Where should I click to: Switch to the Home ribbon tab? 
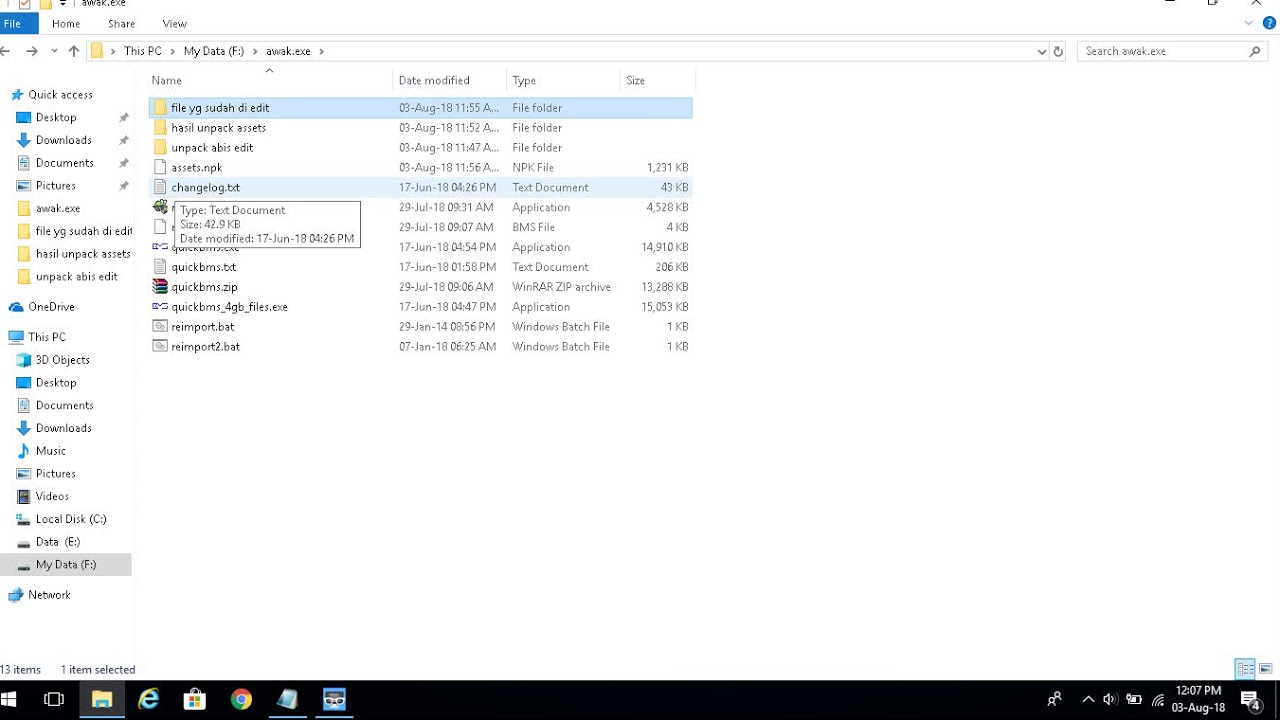click(66, 23)
